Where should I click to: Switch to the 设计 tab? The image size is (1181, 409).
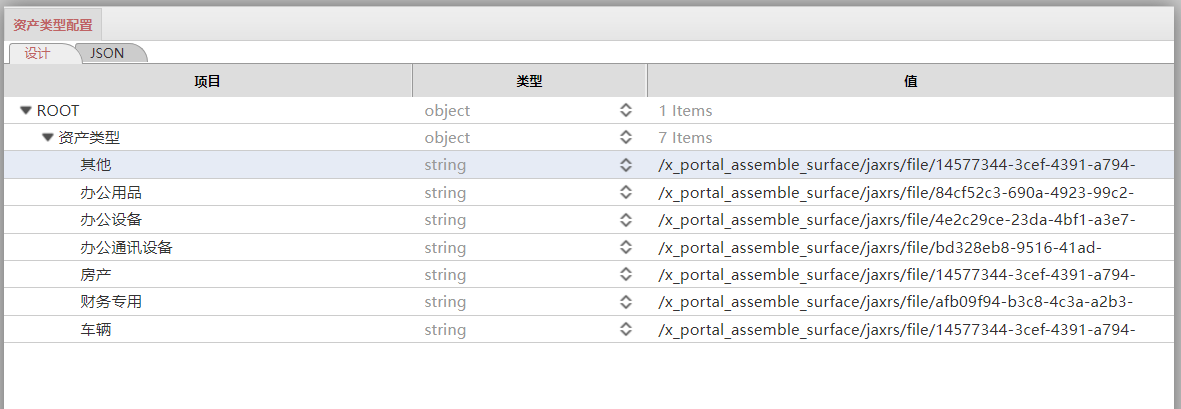pyautogui.click(x=38, y=53)
